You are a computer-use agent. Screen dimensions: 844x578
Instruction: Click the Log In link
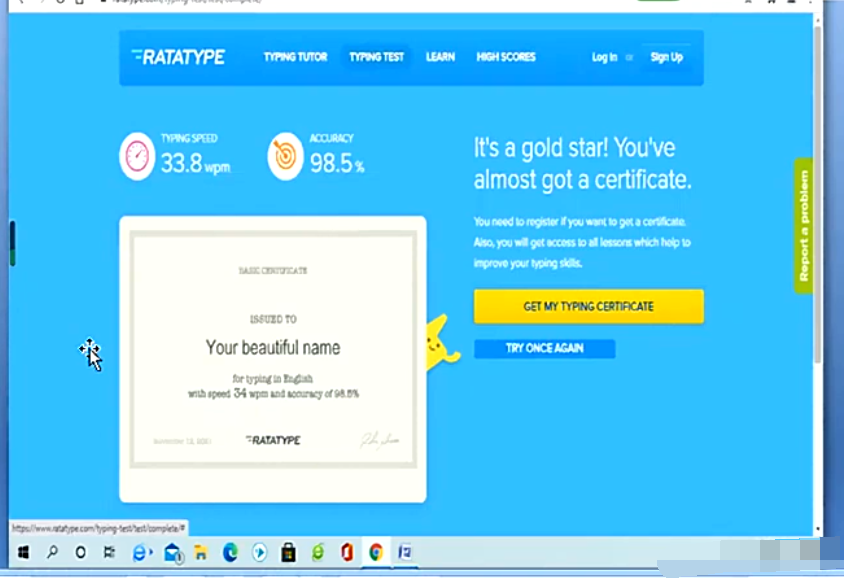pos(604,57)
